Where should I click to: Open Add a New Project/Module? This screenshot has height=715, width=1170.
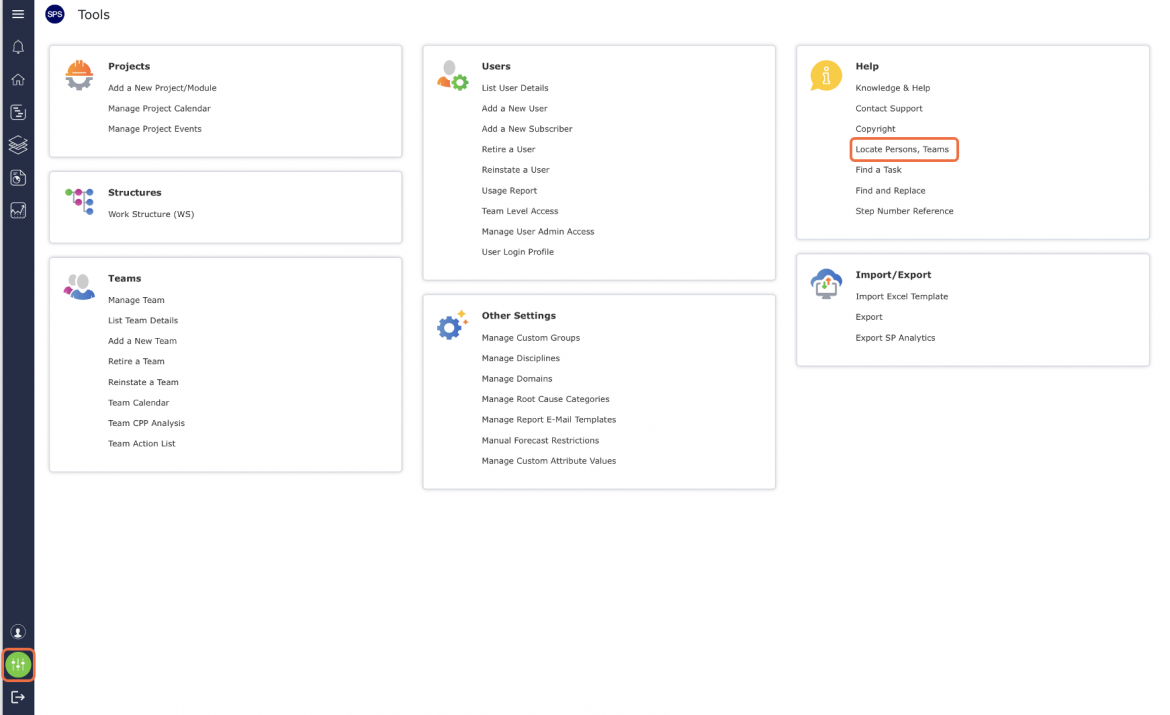click(162, 88)
